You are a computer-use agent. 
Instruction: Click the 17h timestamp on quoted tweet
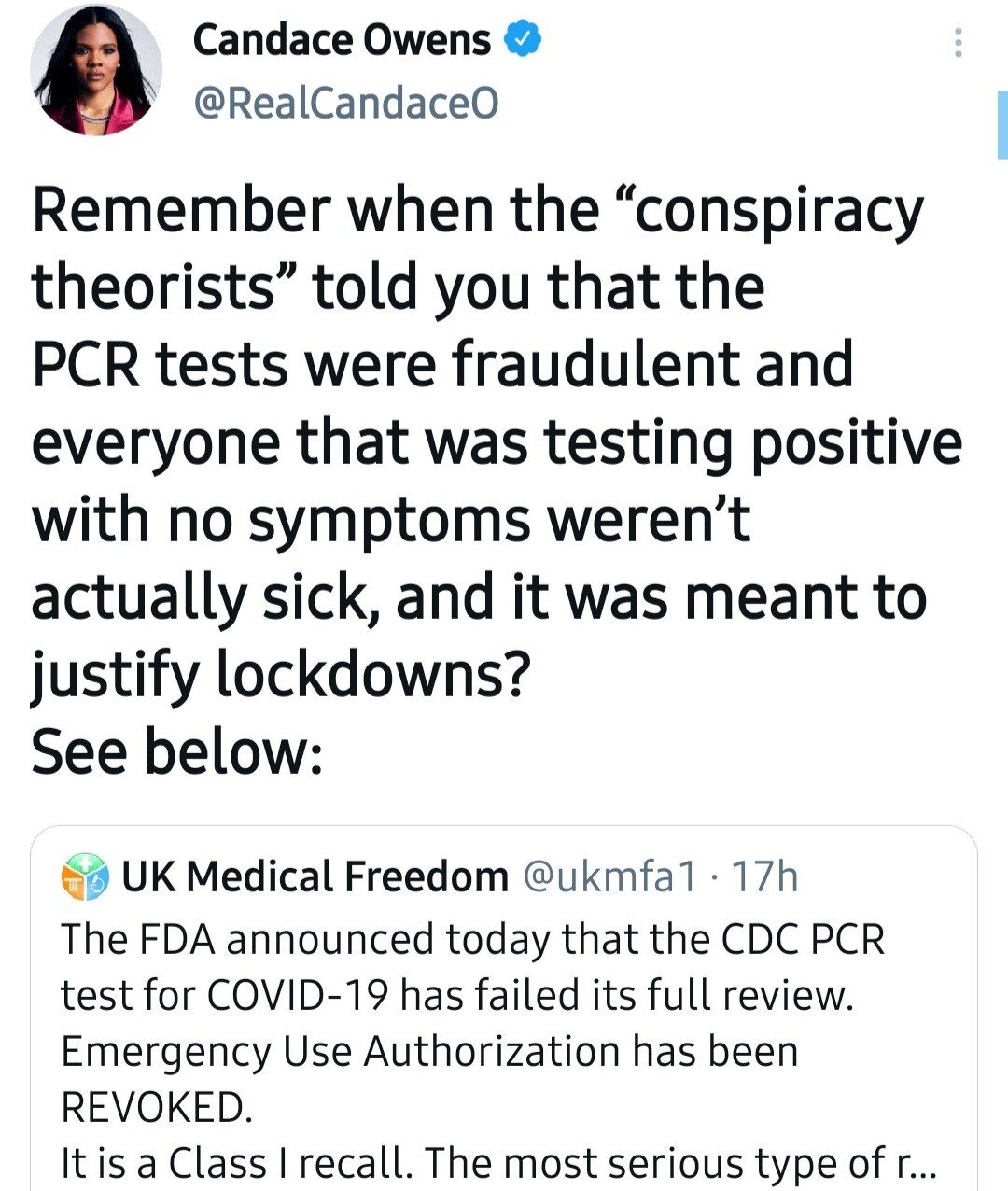coord(764,876)
